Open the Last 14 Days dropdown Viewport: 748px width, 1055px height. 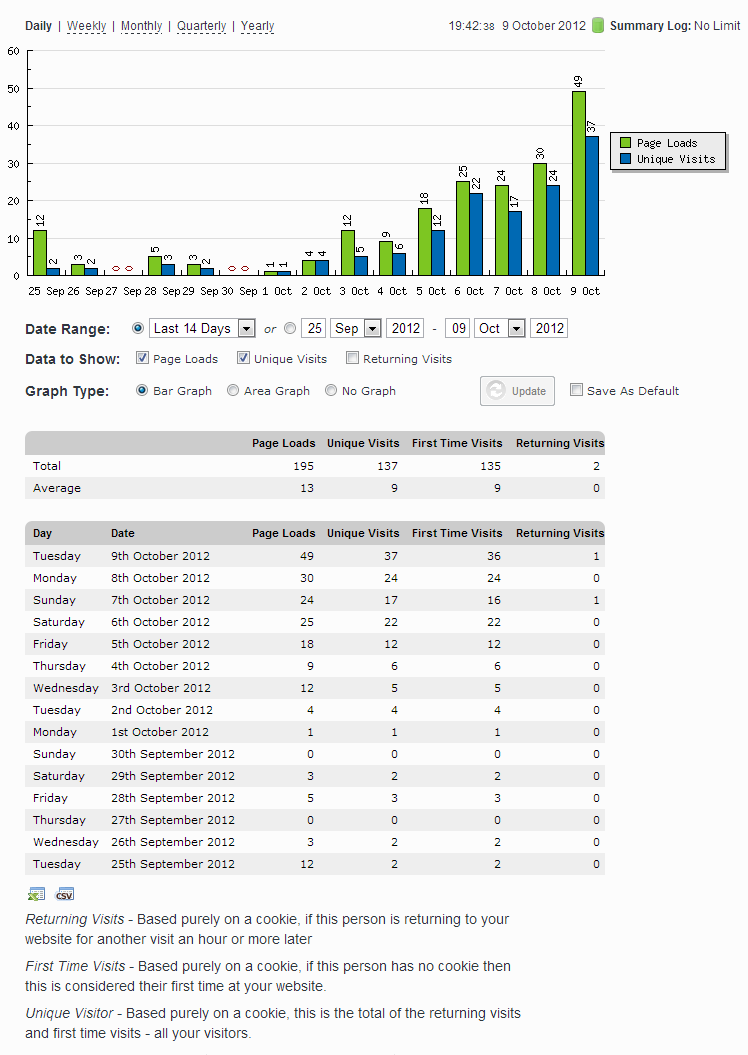(x=202, y=328)
